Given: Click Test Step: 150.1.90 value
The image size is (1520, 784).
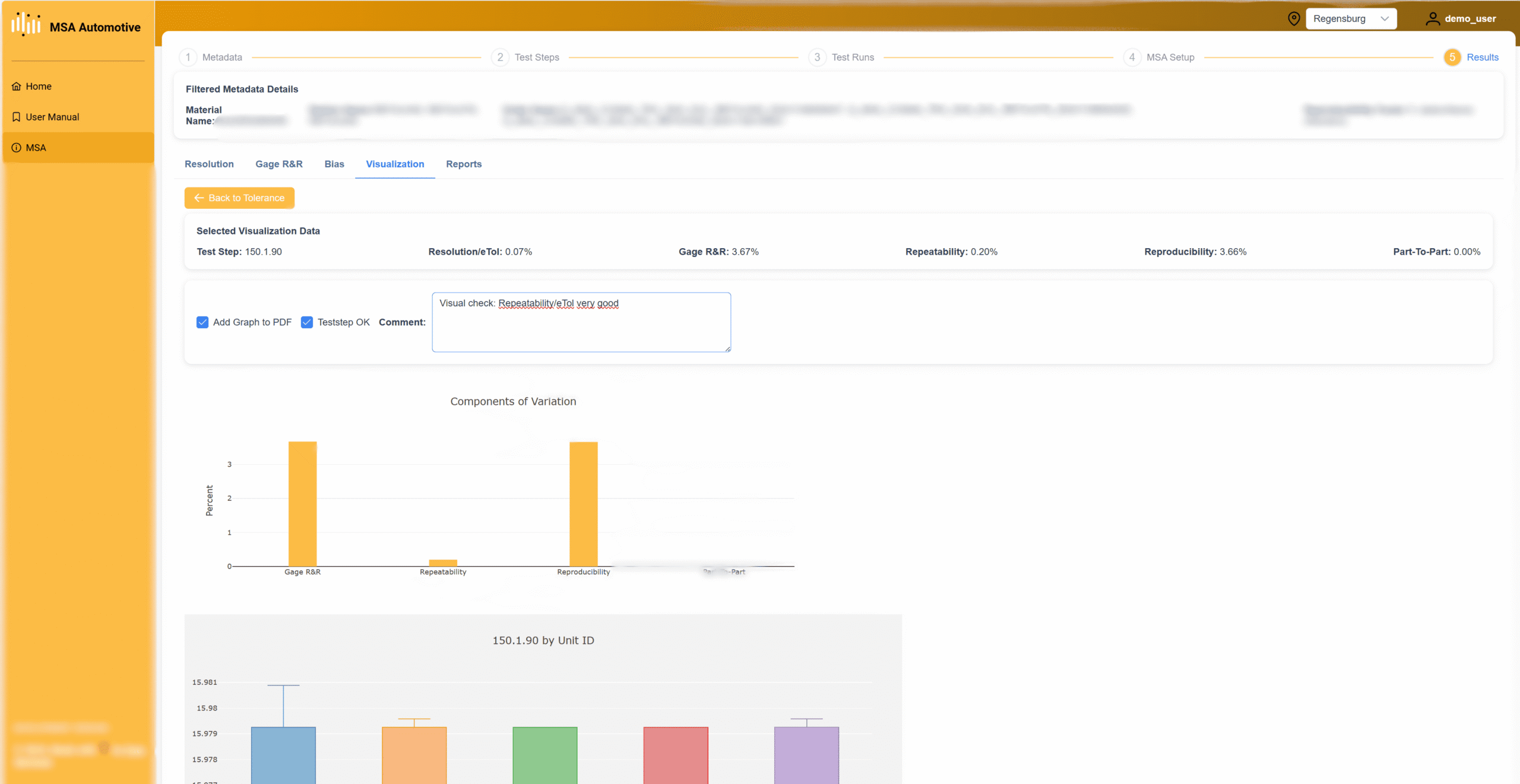Looking at the screenshot, I should tap(239, 252).
